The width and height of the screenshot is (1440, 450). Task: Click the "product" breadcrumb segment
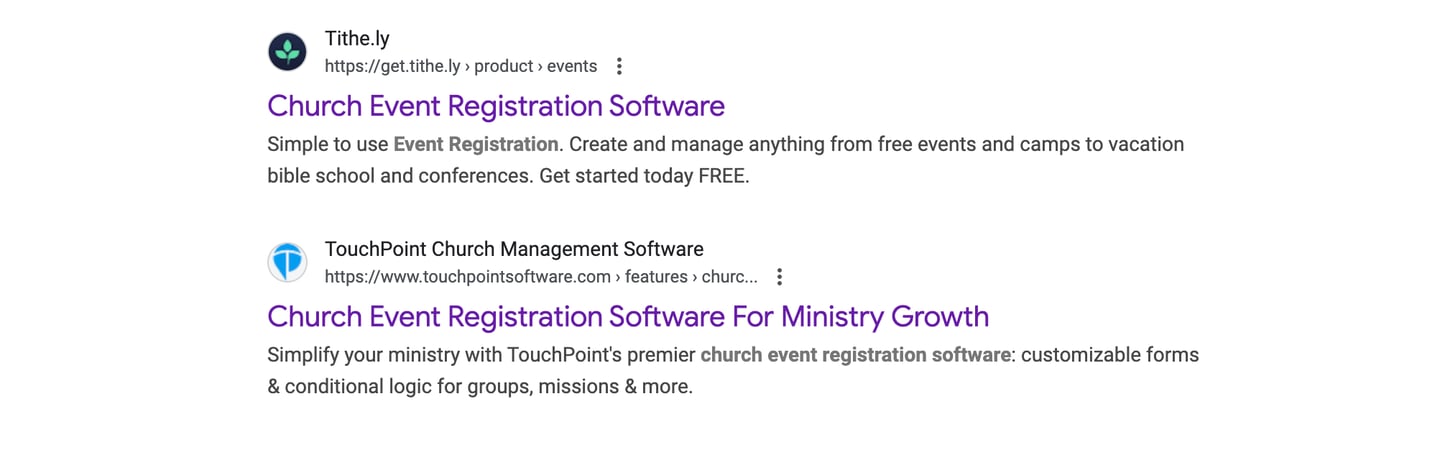tap(503, 67)
